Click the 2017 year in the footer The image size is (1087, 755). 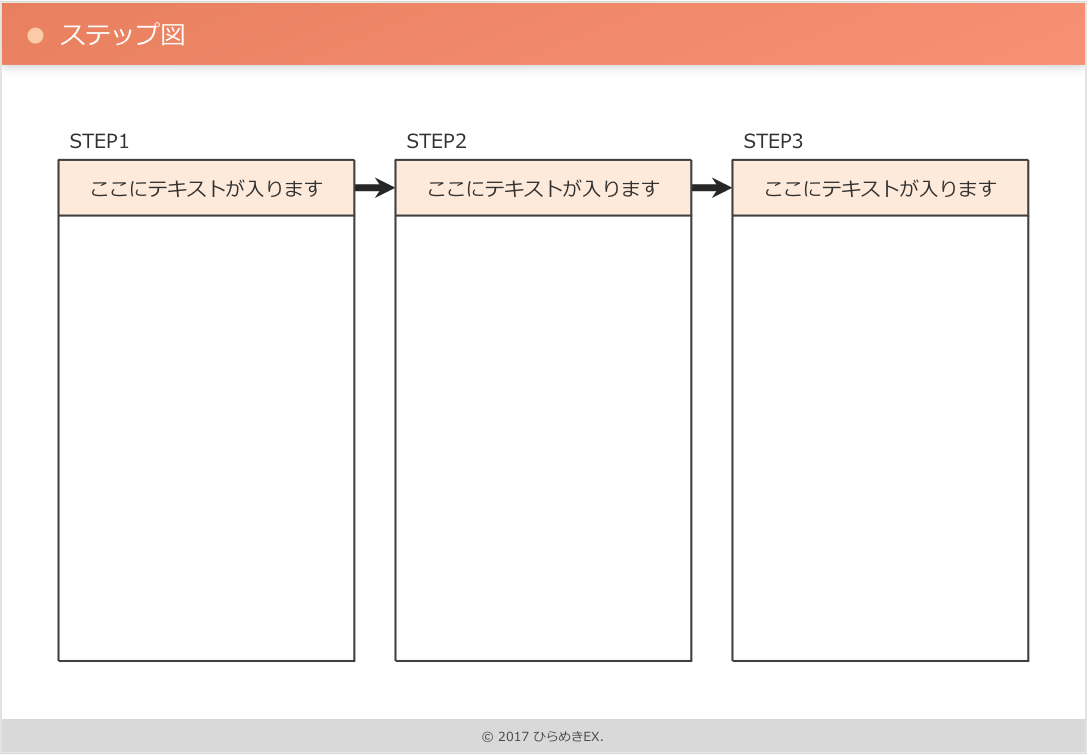(x=511, y=737)
